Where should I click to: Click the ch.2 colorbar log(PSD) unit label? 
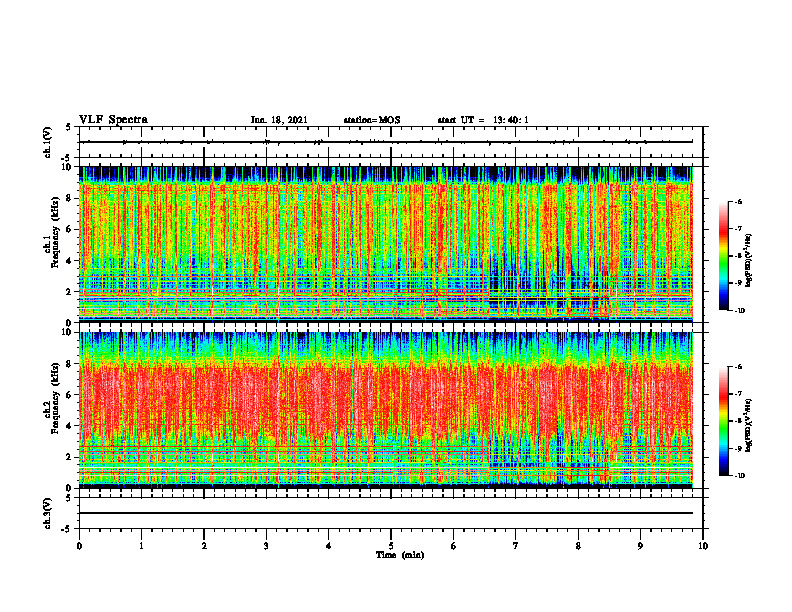coord(749,426)
